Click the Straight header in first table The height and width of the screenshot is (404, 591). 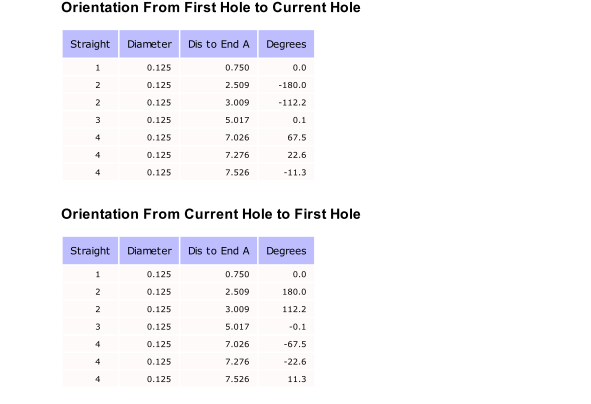[x=90, y=44]
